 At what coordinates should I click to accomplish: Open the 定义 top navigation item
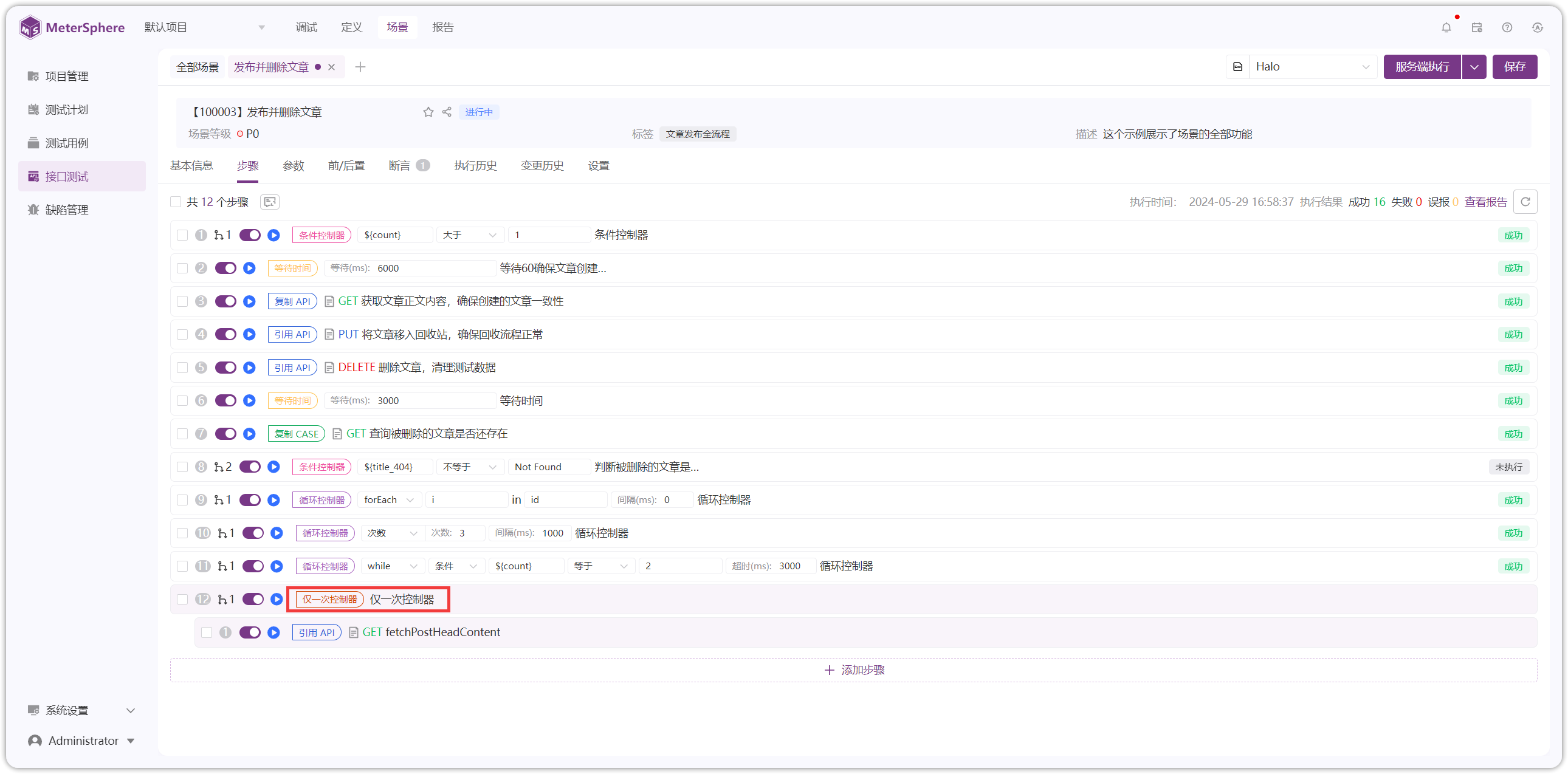click(352, 27)
